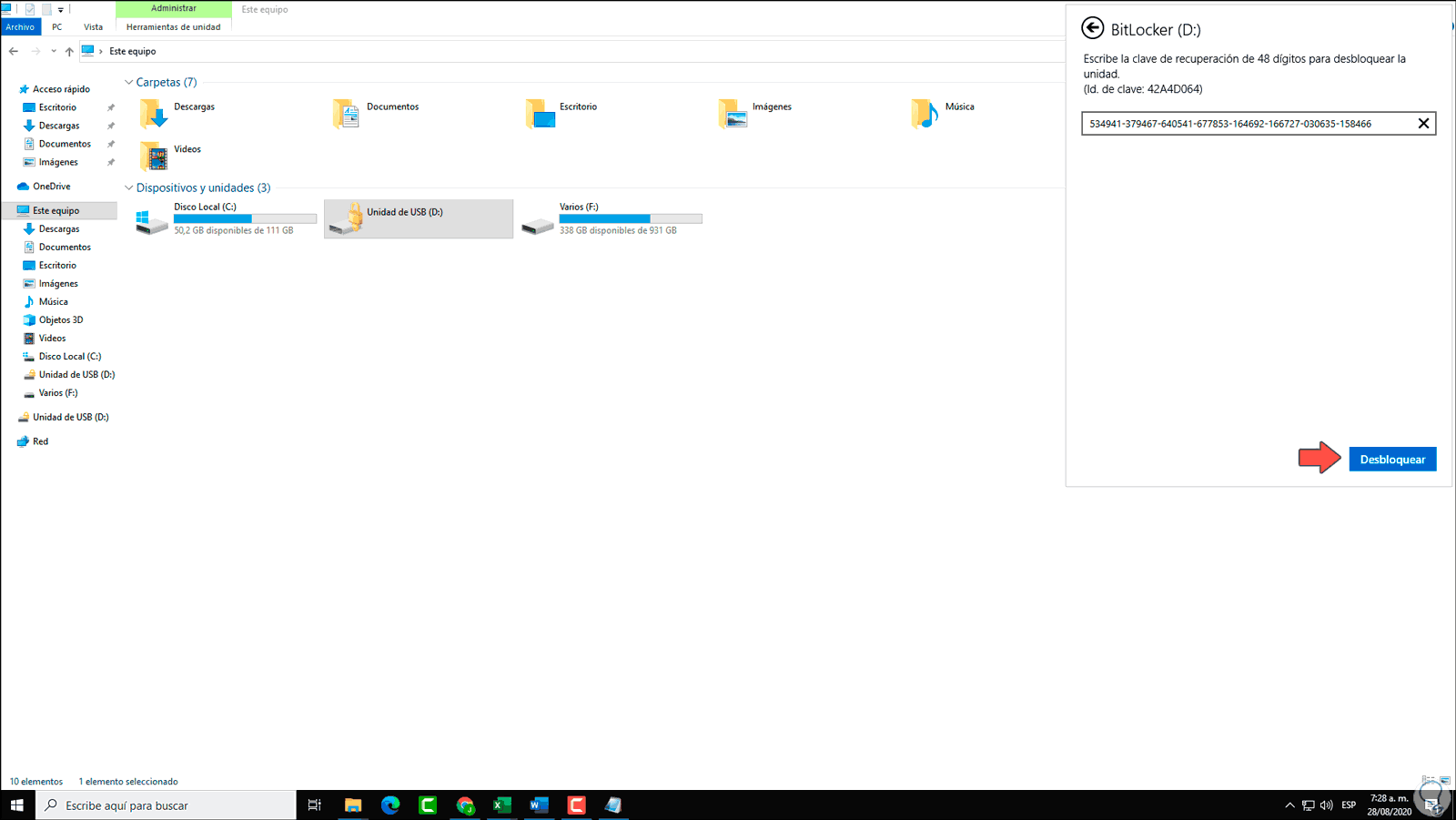This screenshot has width=1456, height=820.
Task: Go up one level with up arrow
Action: point(69,51)
